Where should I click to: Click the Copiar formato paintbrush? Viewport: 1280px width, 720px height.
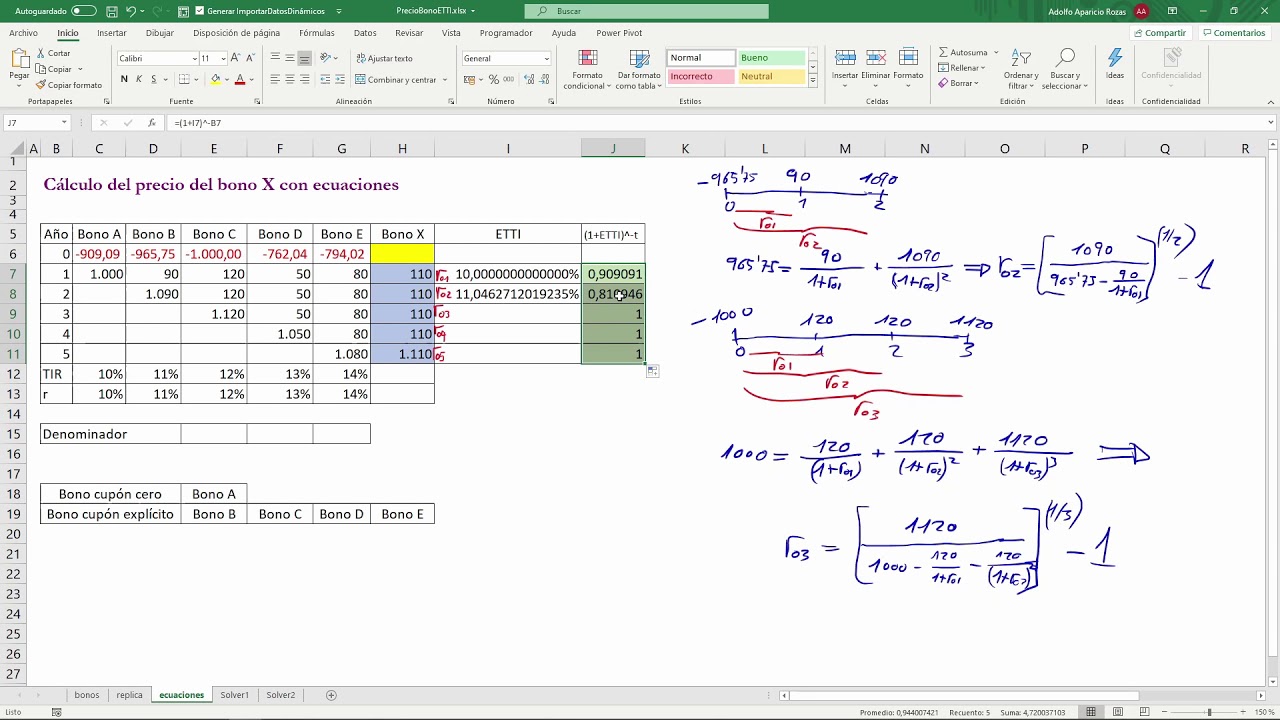click(x=69, y=85)
